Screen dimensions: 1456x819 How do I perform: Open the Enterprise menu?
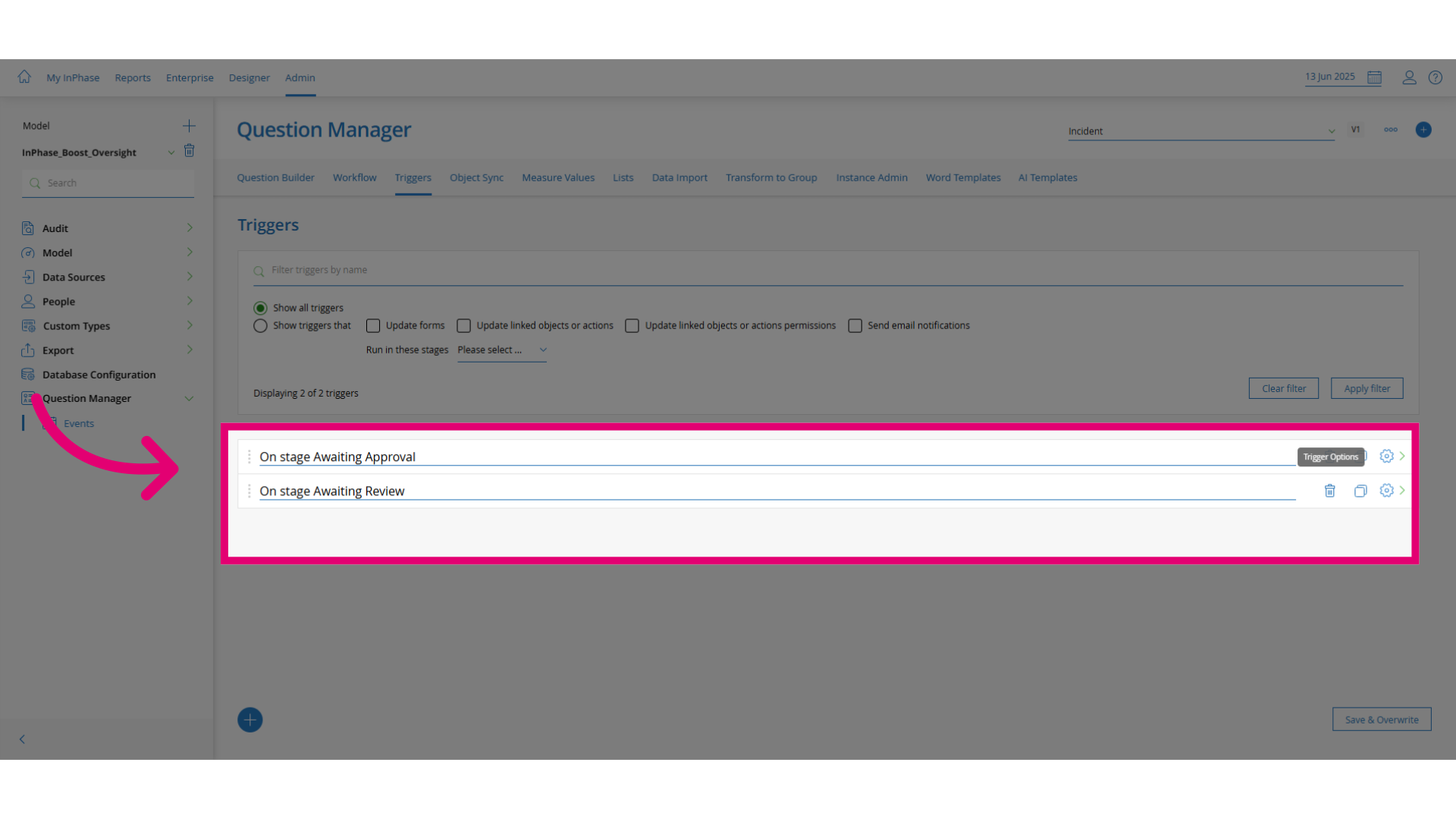[x=190, y=77]
